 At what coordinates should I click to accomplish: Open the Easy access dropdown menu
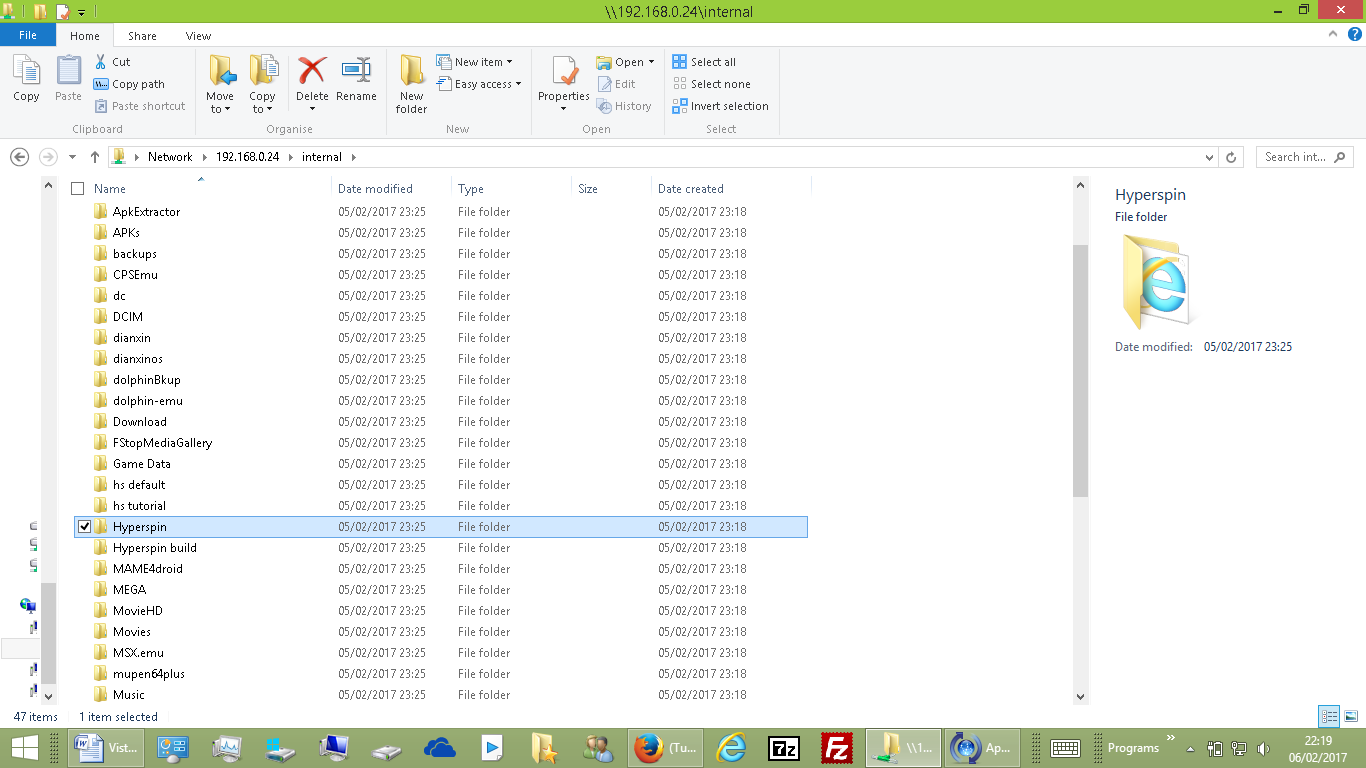(480, 84)
